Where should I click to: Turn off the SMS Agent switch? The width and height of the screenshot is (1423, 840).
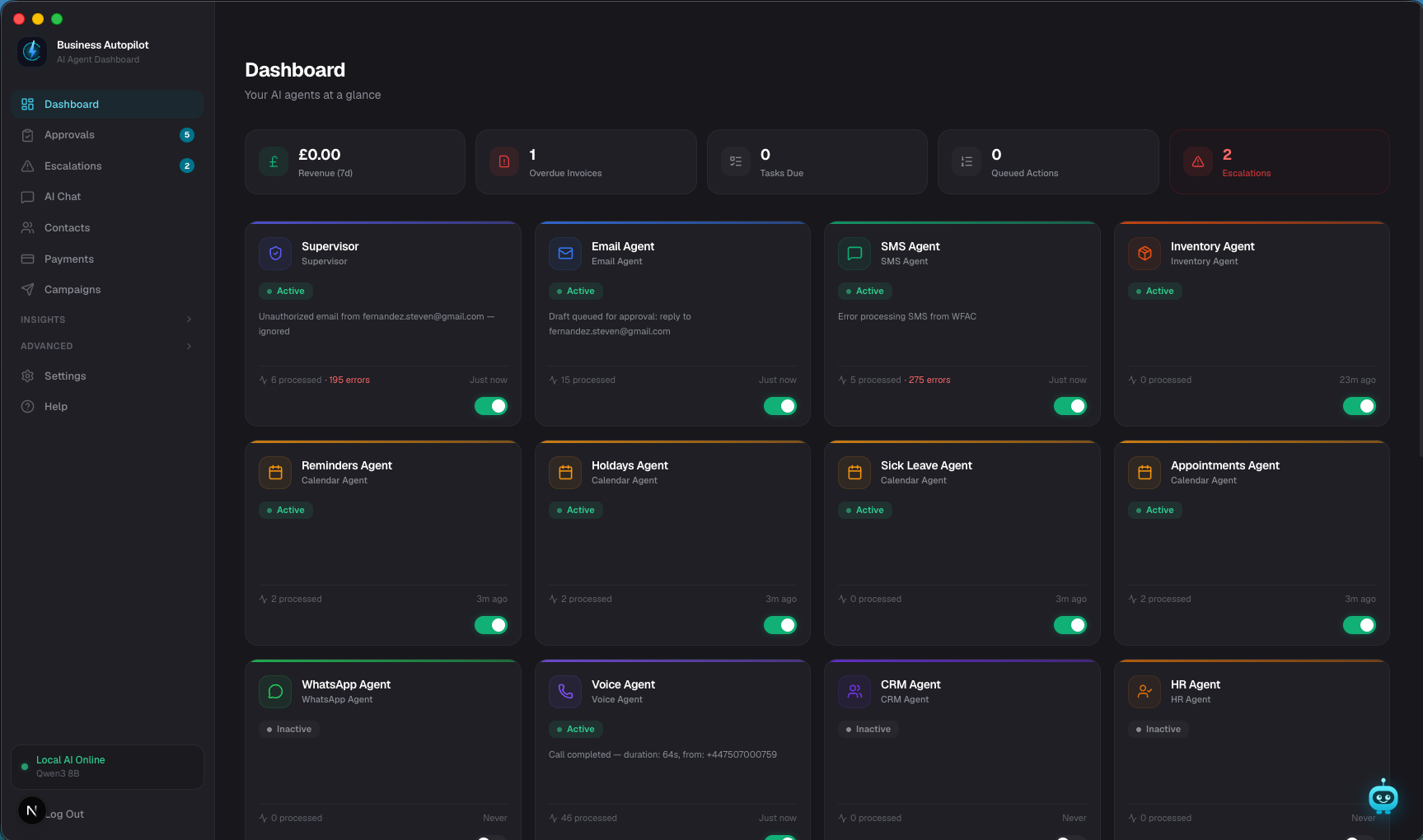[1070, 406]
